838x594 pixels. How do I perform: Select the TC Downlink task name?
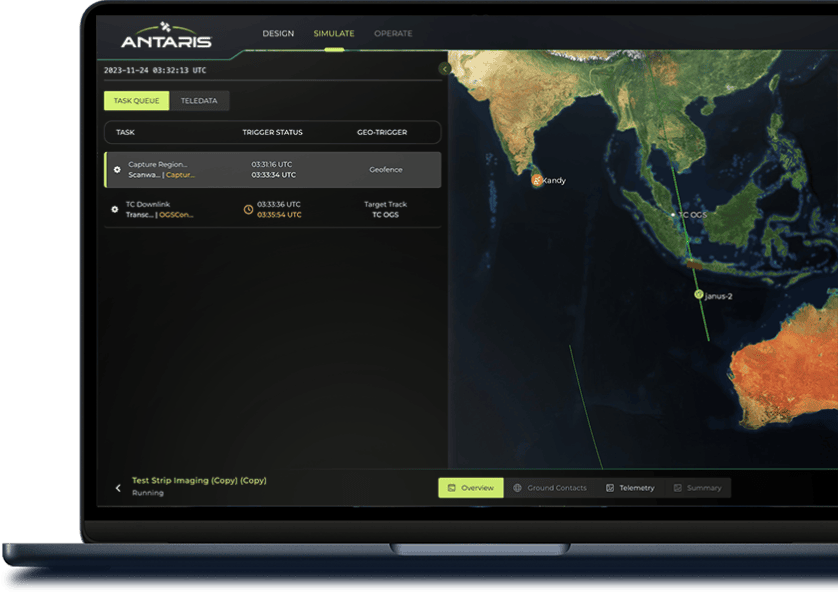[148, 204]
